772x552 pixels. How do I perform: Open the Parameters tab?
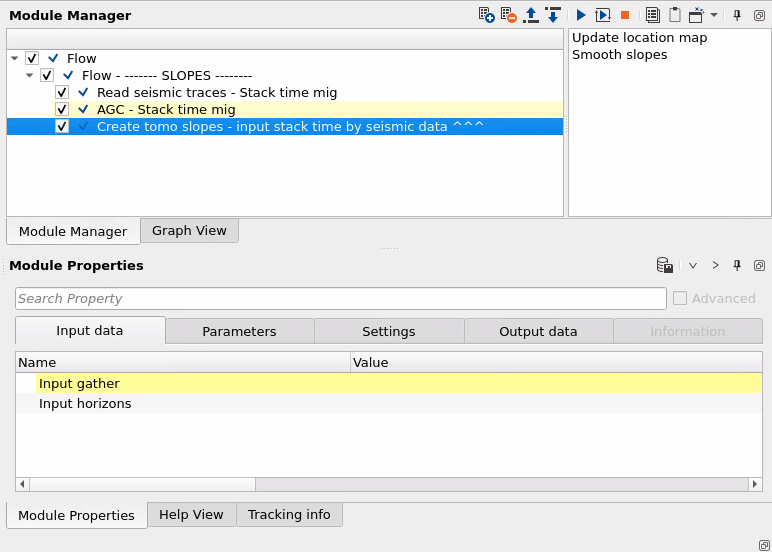click(x=239, y=331)
